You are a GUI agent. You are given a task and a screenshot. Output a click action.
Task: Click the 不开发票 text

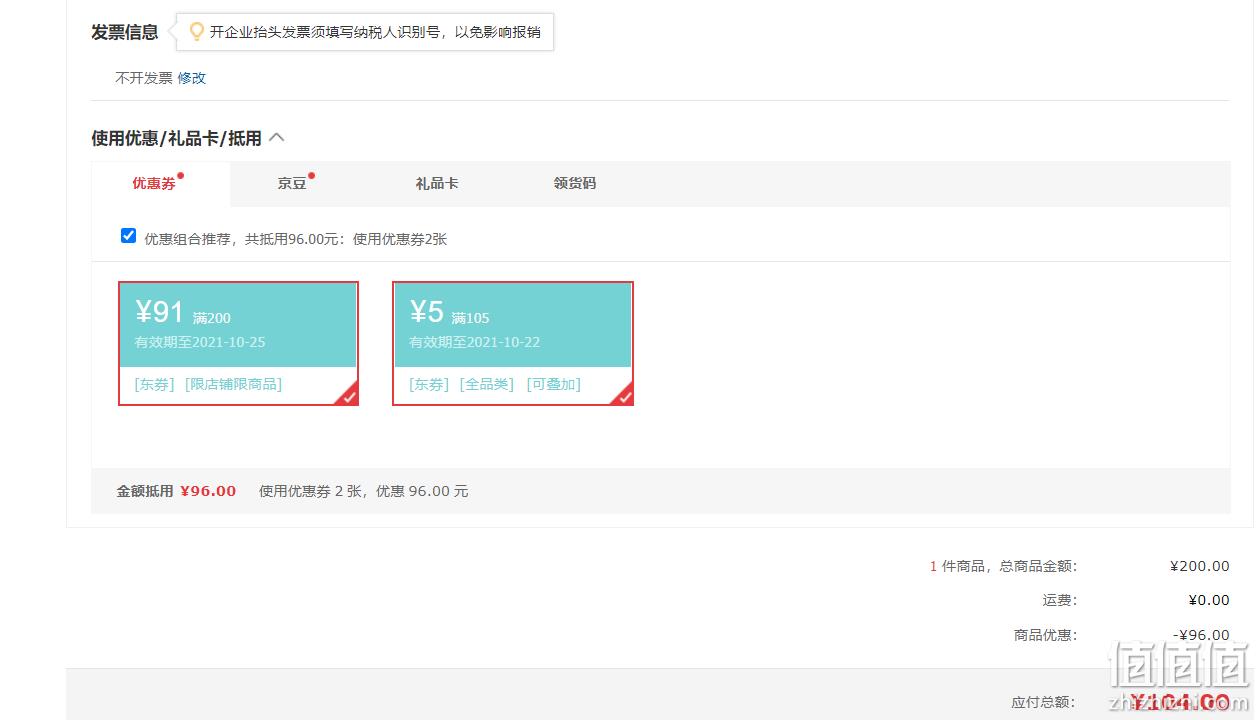144,78
